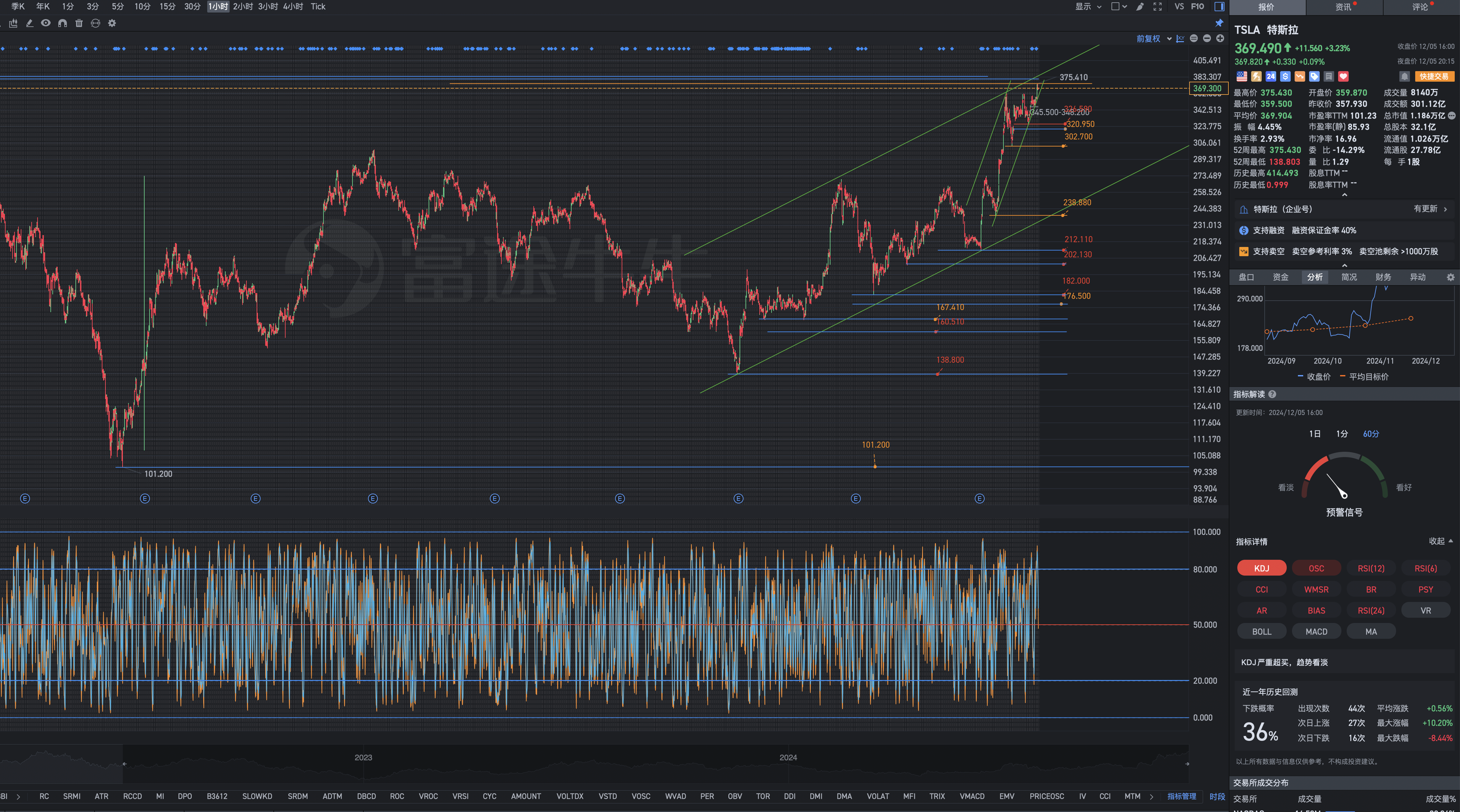Click right handle of timeline range slider
Screen dimensions: 1460x812
coord(1187,764)
